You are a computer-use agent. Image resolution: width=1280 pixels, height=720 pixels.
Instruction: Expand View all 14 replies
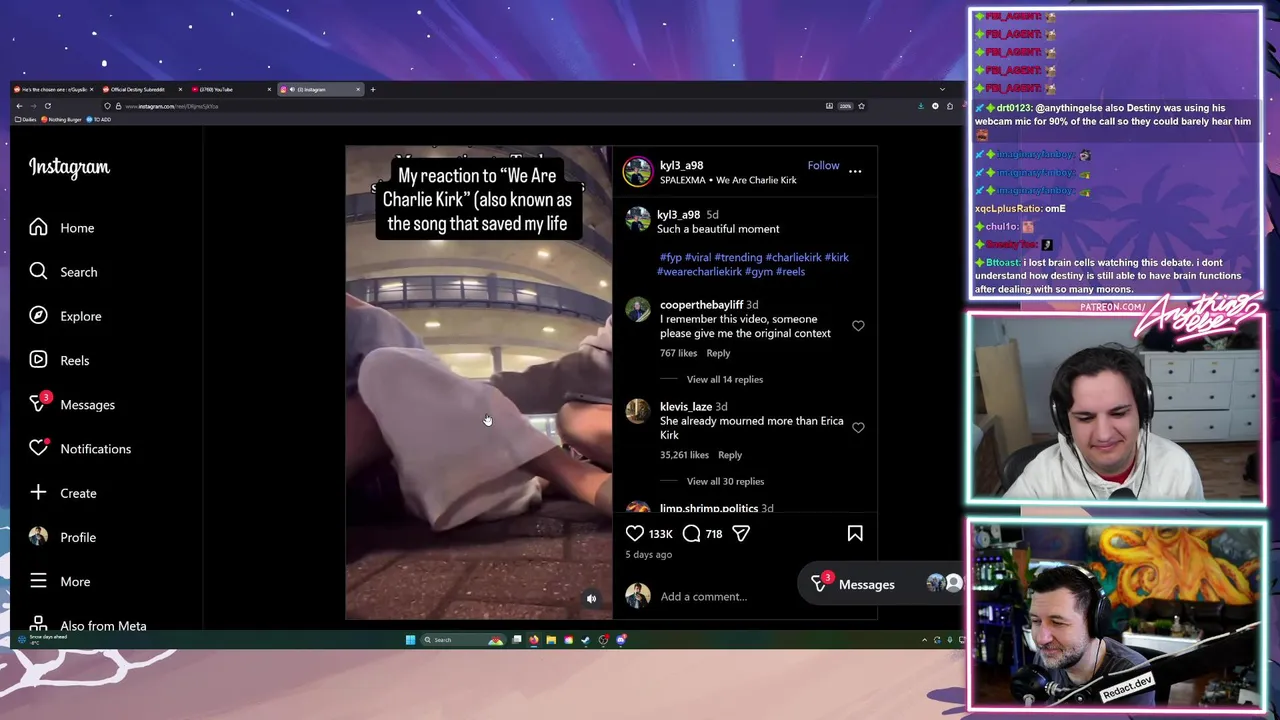click(725, 379)
